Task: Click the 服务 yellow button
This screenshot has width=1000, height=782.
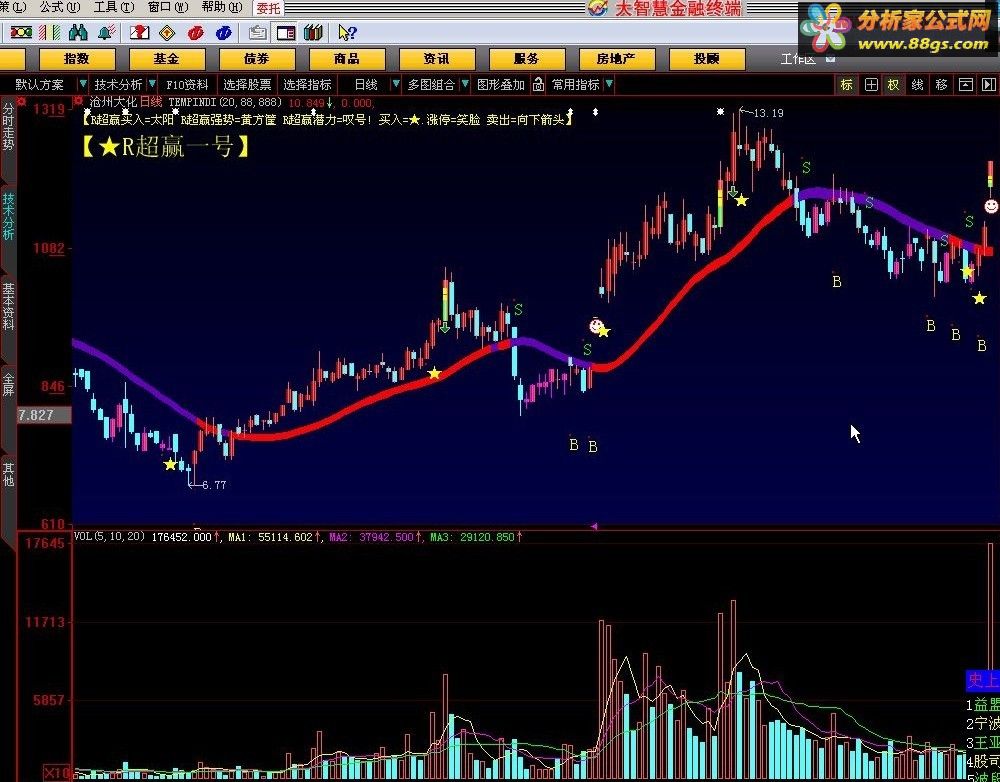Action: (527, 59)
